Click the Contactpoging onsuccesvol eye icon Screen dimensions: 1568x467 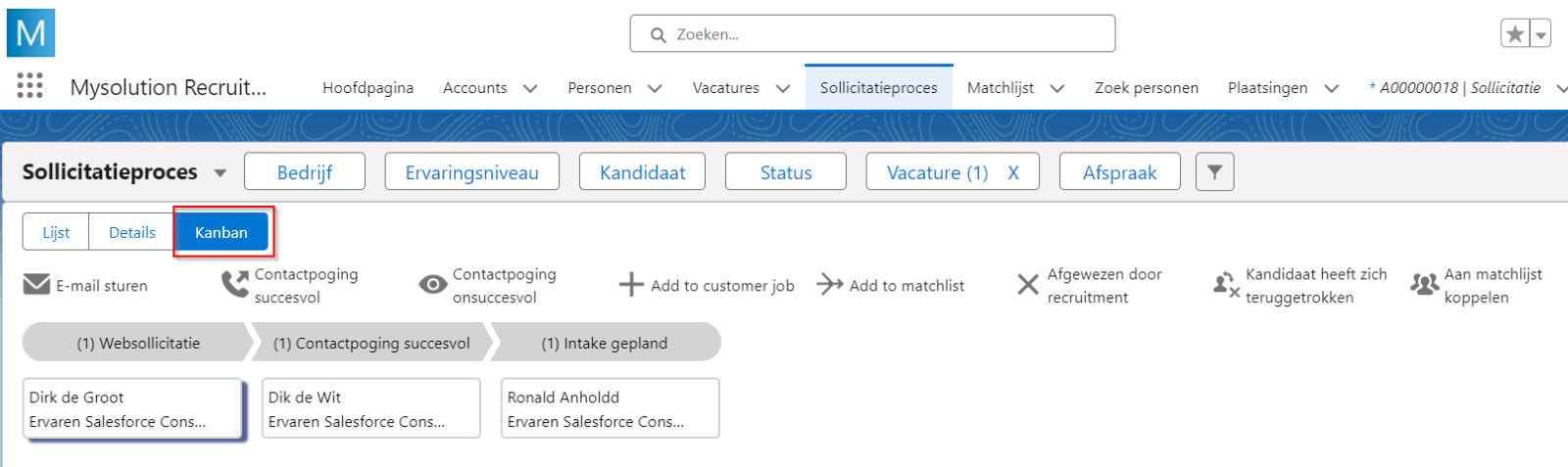click(x=433, y=285)
